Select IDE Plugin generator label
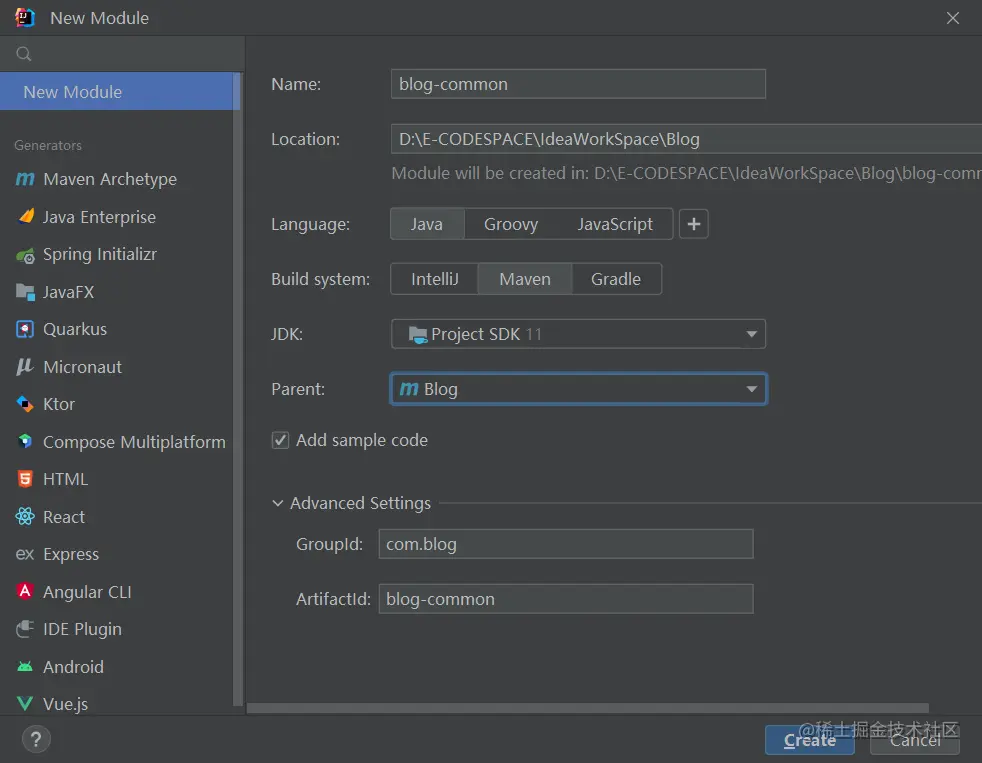Image resolution: width=982 pixels, height=763 pixels. 82,629
